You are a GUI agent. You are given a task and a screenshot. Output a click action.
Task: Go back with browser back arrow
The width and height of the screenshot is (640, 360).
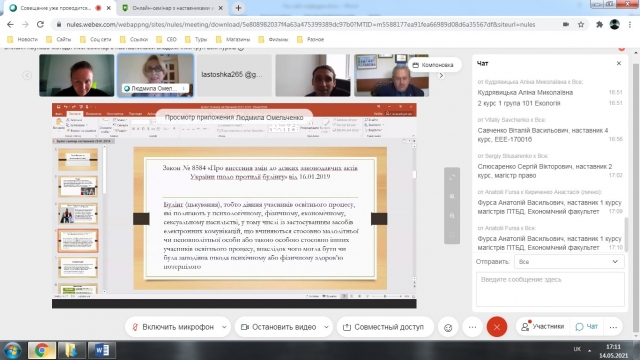(10, 24)
